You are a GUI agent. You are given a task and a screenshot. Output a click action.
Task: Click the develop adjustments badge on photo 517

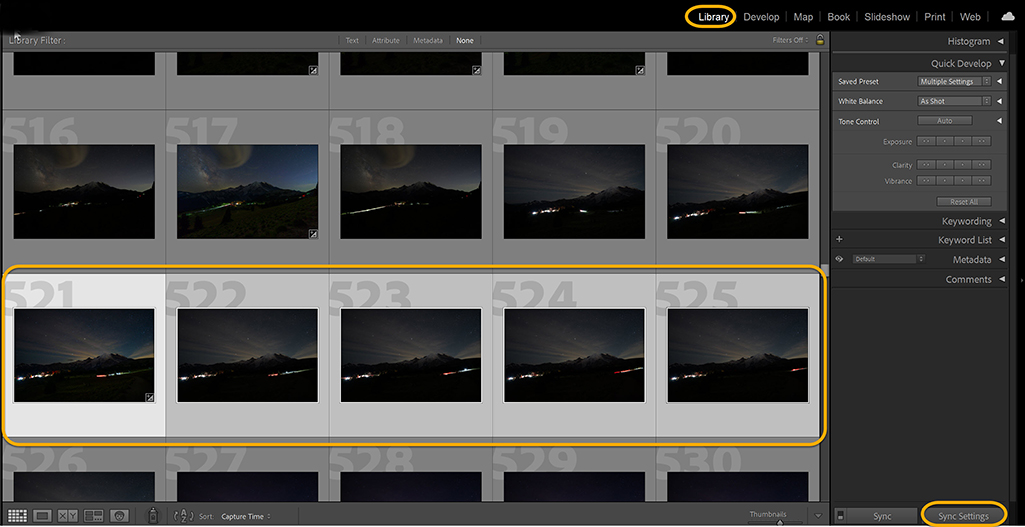pos(313,233)
